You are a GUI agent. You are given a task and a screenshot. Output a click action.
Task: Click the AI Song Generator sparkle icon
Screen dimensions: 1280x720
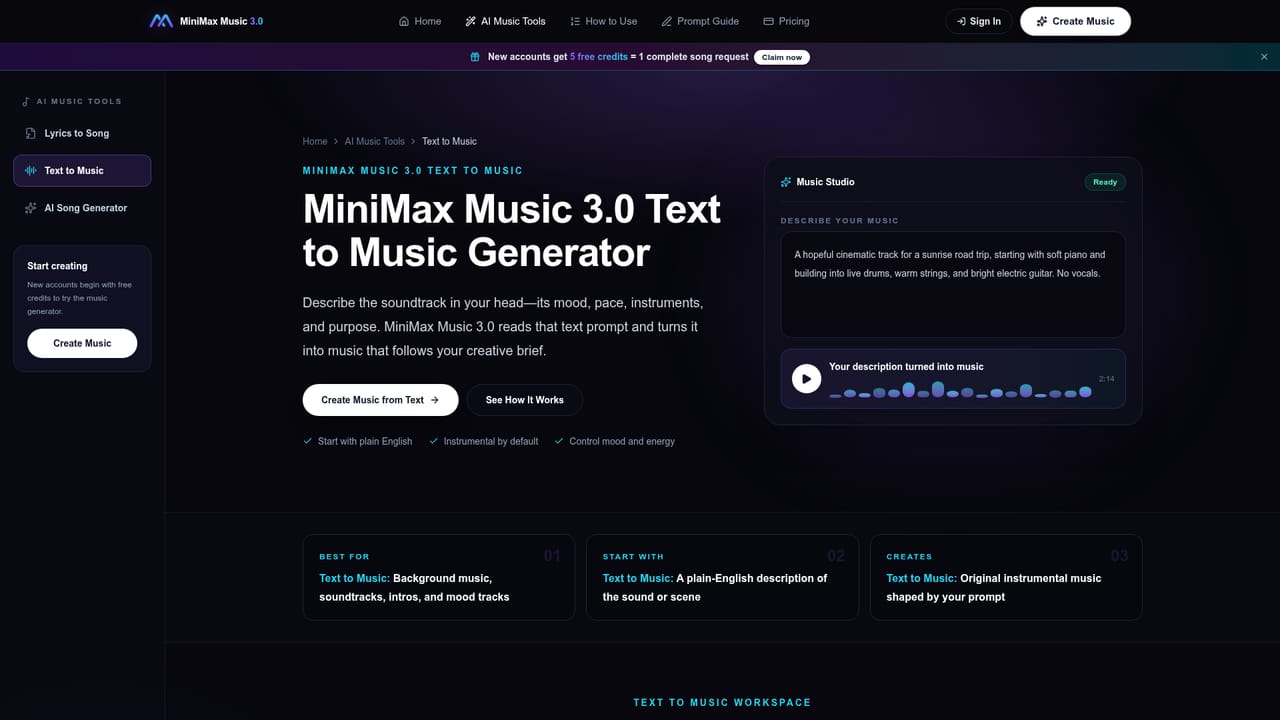31,208
